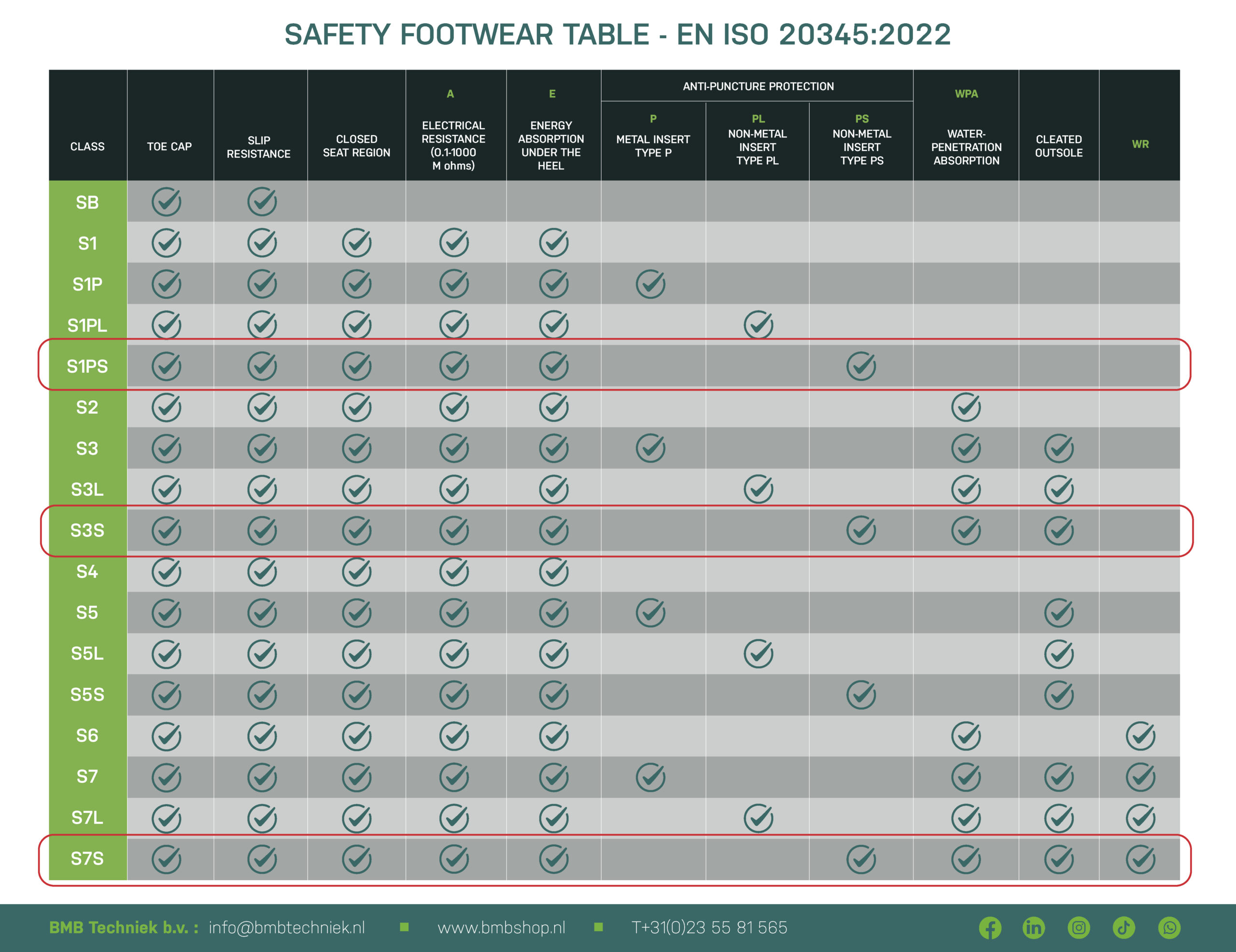Viewport: 1236px width, 952px height.
Task: Click the Facebook icon in footer
Action: click(990, 928)
